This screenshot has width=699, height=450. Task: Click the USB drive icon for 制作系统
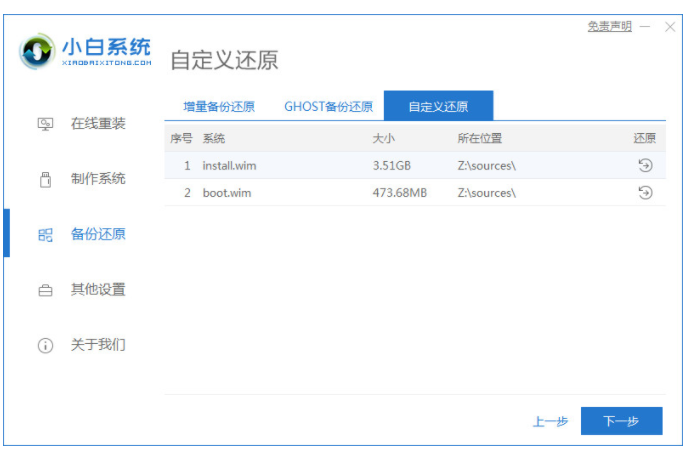45,180
